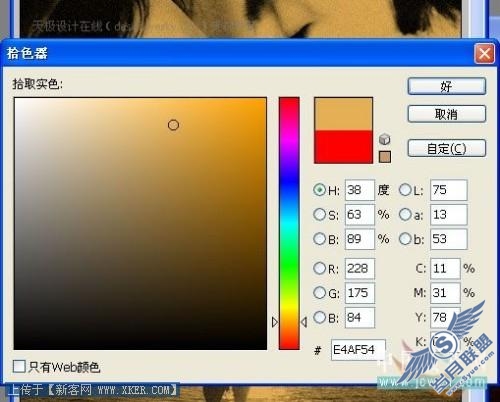Screen dimensions: 500x402
Task: Select the S saturation radio button
Action: (319, 214)
